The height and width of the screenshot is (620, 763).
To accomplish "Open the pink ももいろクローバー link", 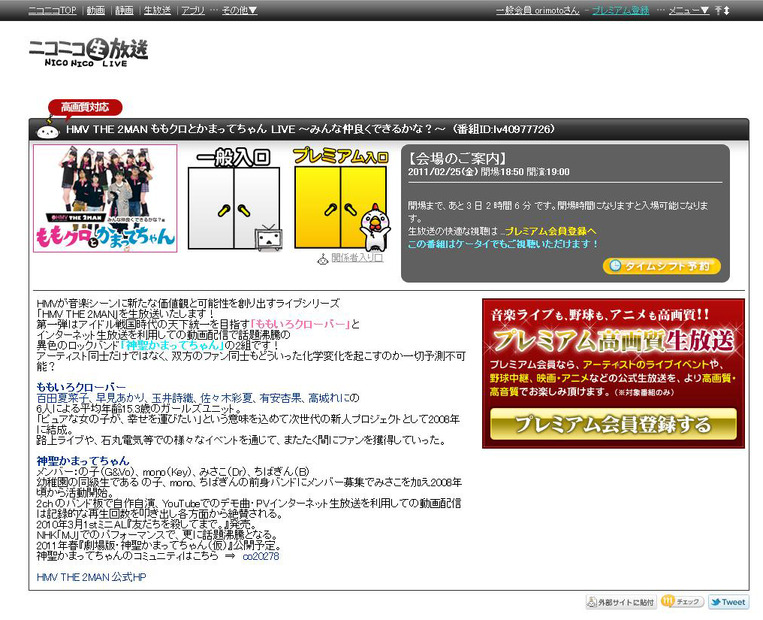I will (300, 324).
